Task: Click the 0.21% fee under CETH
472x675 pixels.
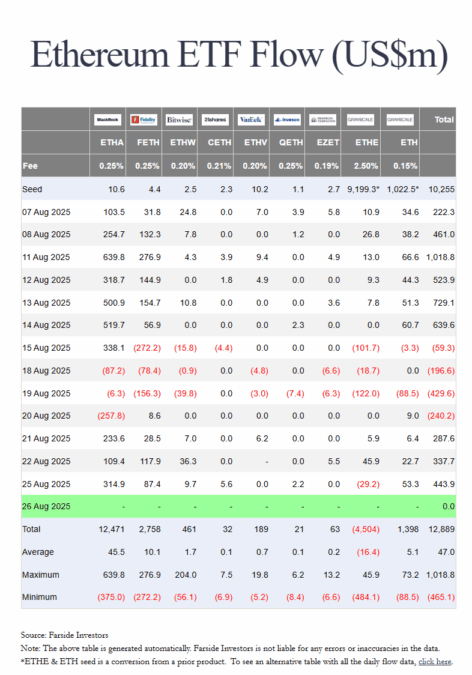Action: [x=219, y=166]
